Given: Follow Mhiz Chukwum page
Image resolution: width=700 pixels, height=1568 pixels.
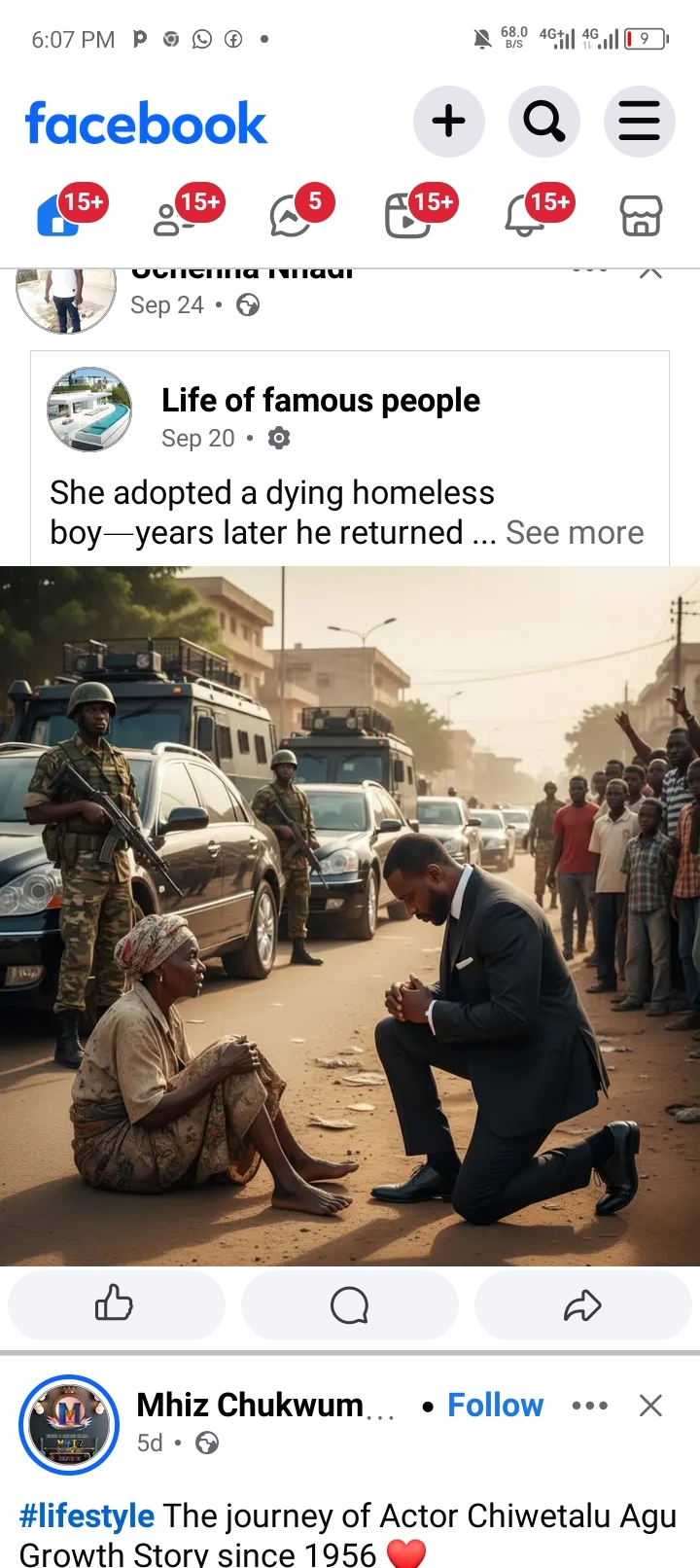Looking at the screenshot, I should [x=495, y=1405].
